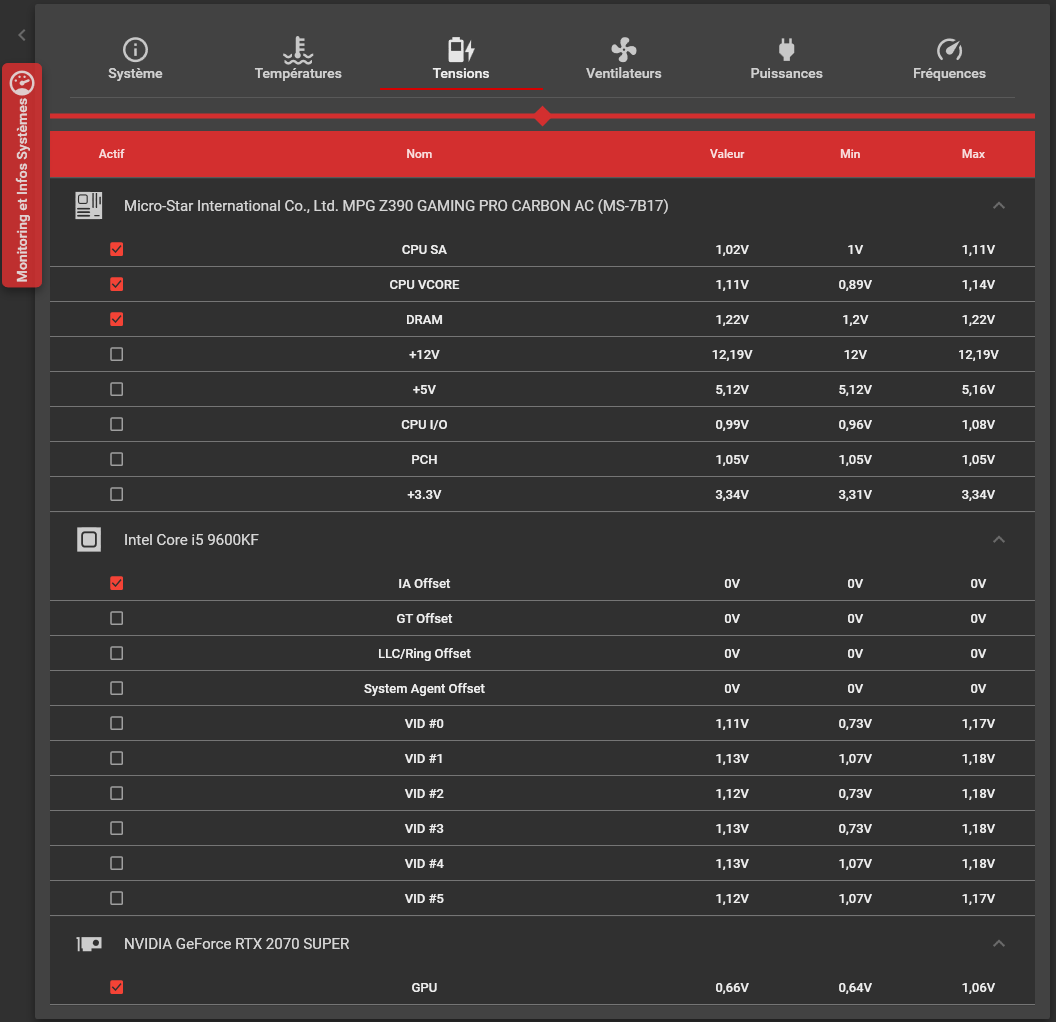
Task: Collapse the Micro-Star MPG Z390 motherboard section
Action: 999,205
